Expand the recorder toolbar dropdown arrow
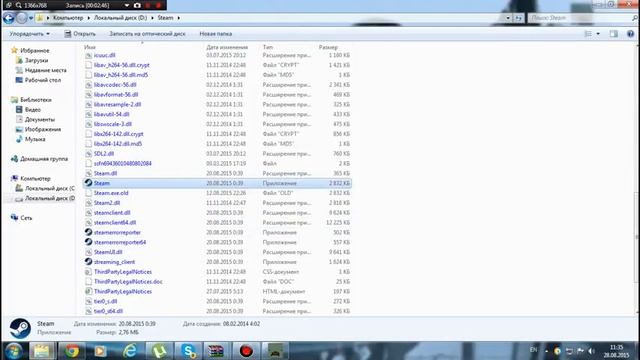 127,5
